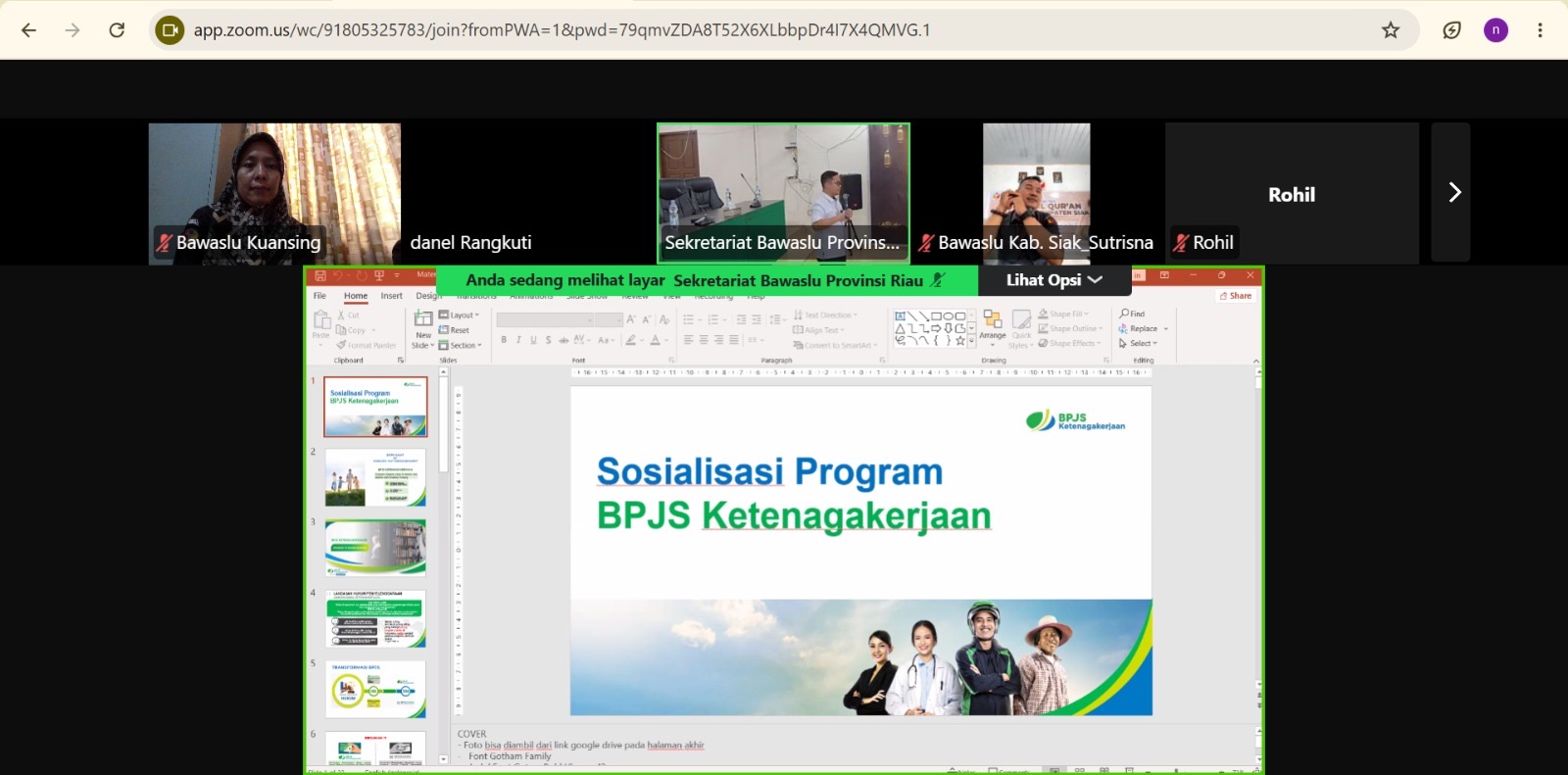Toggle center text alignment

tap(704, 340)
